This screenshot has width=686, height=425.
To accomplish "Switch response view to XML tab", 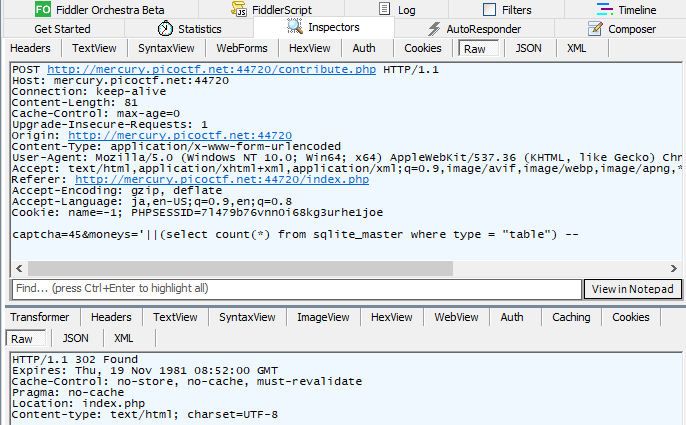I will [123, 339].
